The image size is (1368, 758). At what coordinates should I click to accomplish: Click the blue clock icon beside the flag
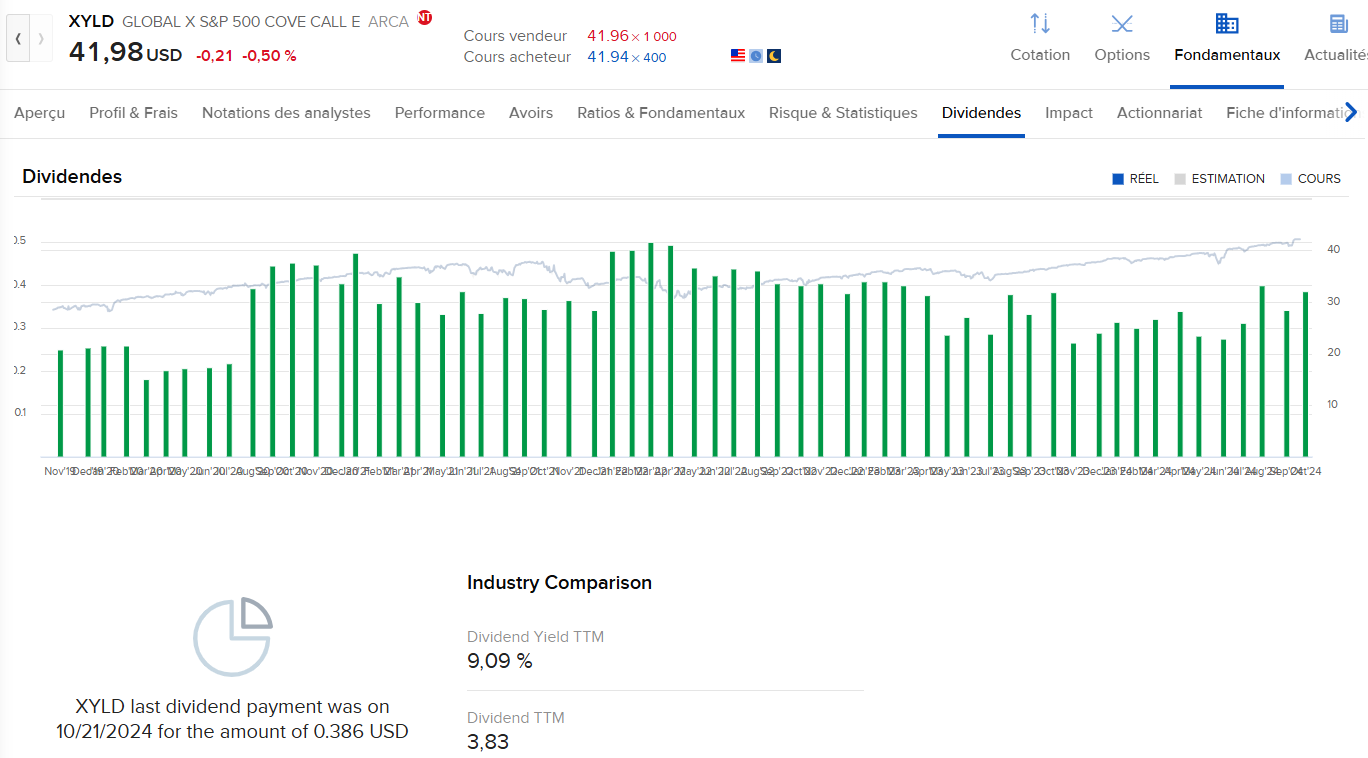click(756, 56)
